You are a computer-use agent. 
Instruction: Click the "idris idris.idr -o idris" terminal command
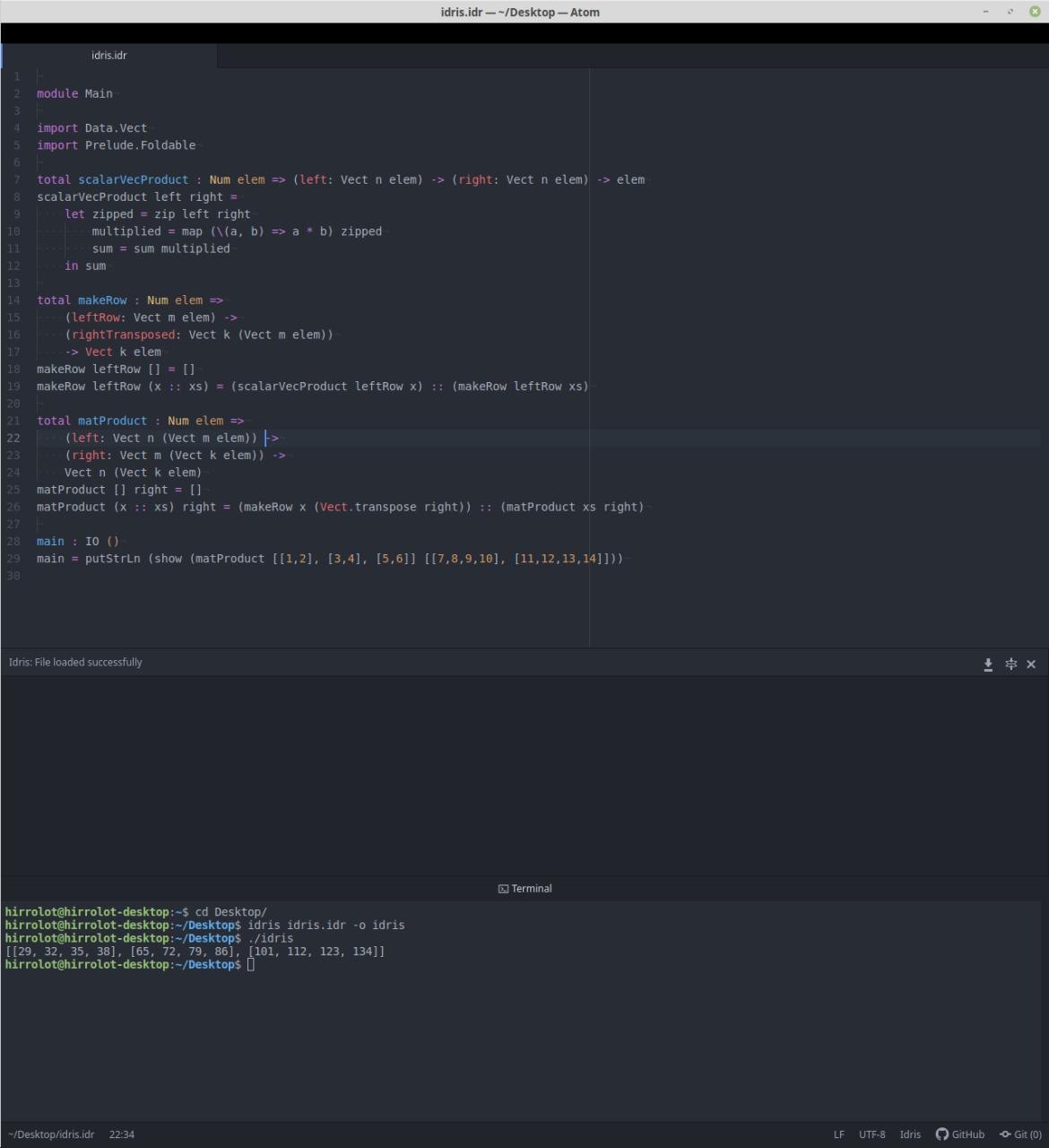pos(325,926)
